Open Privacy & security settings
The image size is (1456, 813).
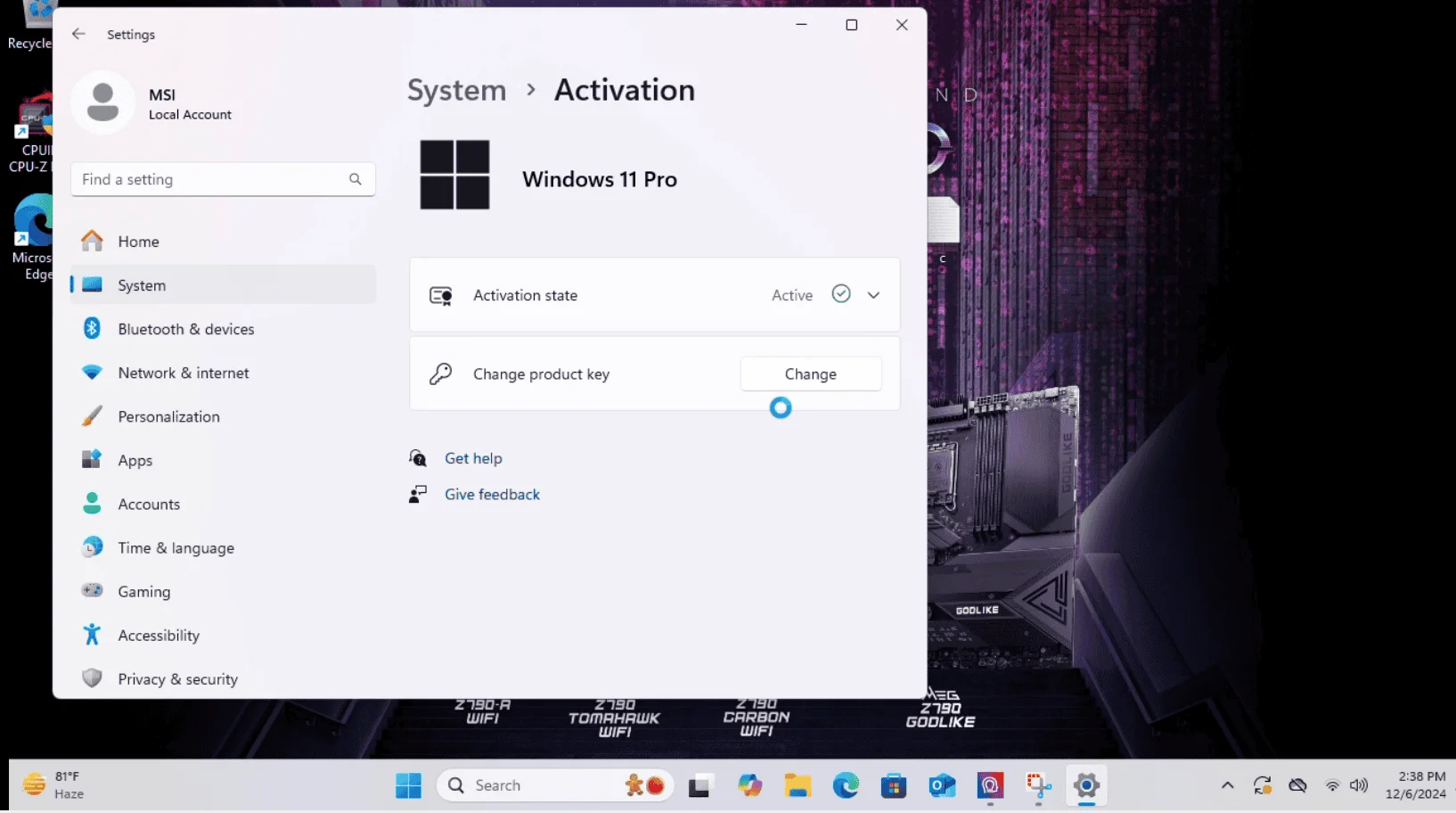point(223,678)
